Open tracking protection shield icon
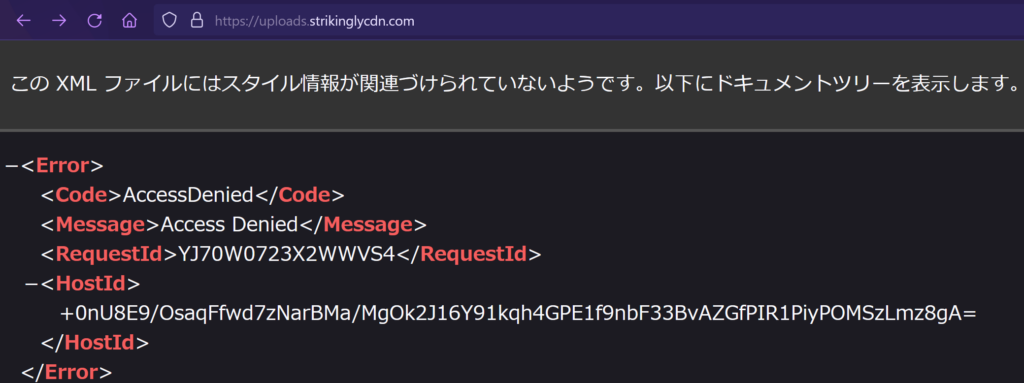This screenshot has width=1024, height=383. click(170, 21)
